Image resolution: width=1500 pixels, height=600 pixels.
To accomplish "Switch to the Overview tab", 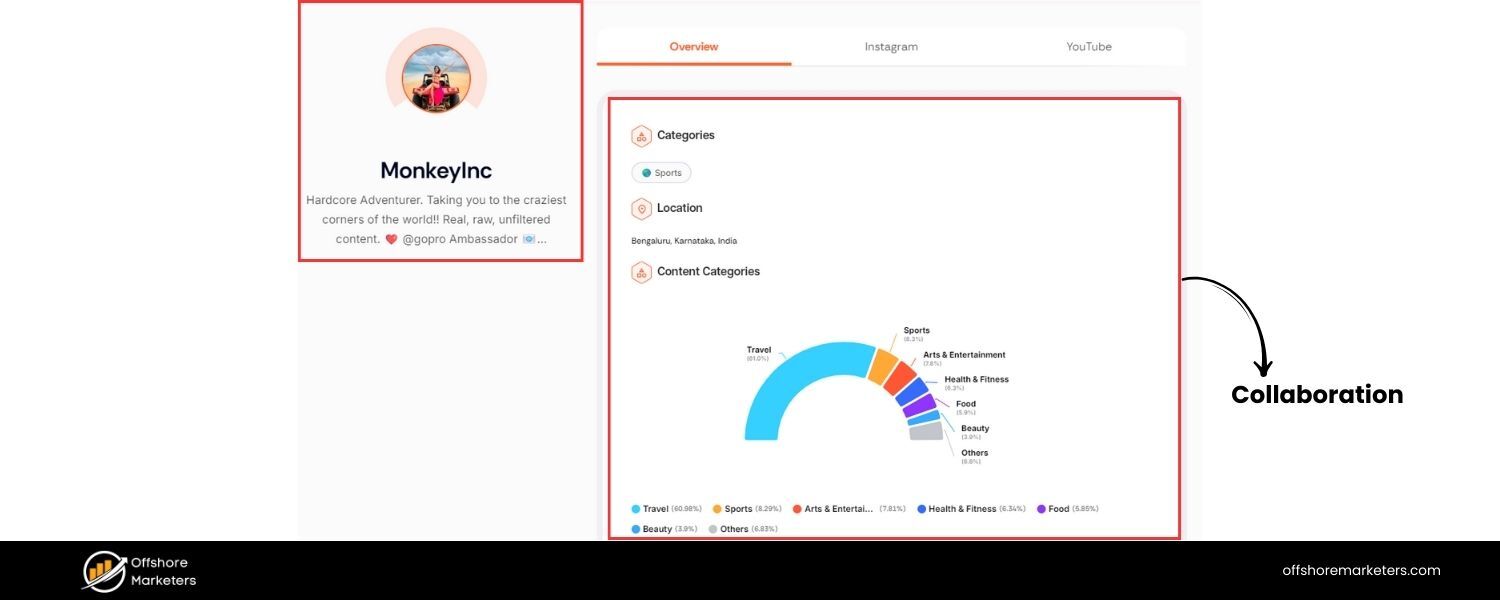I will coord(694,47).
